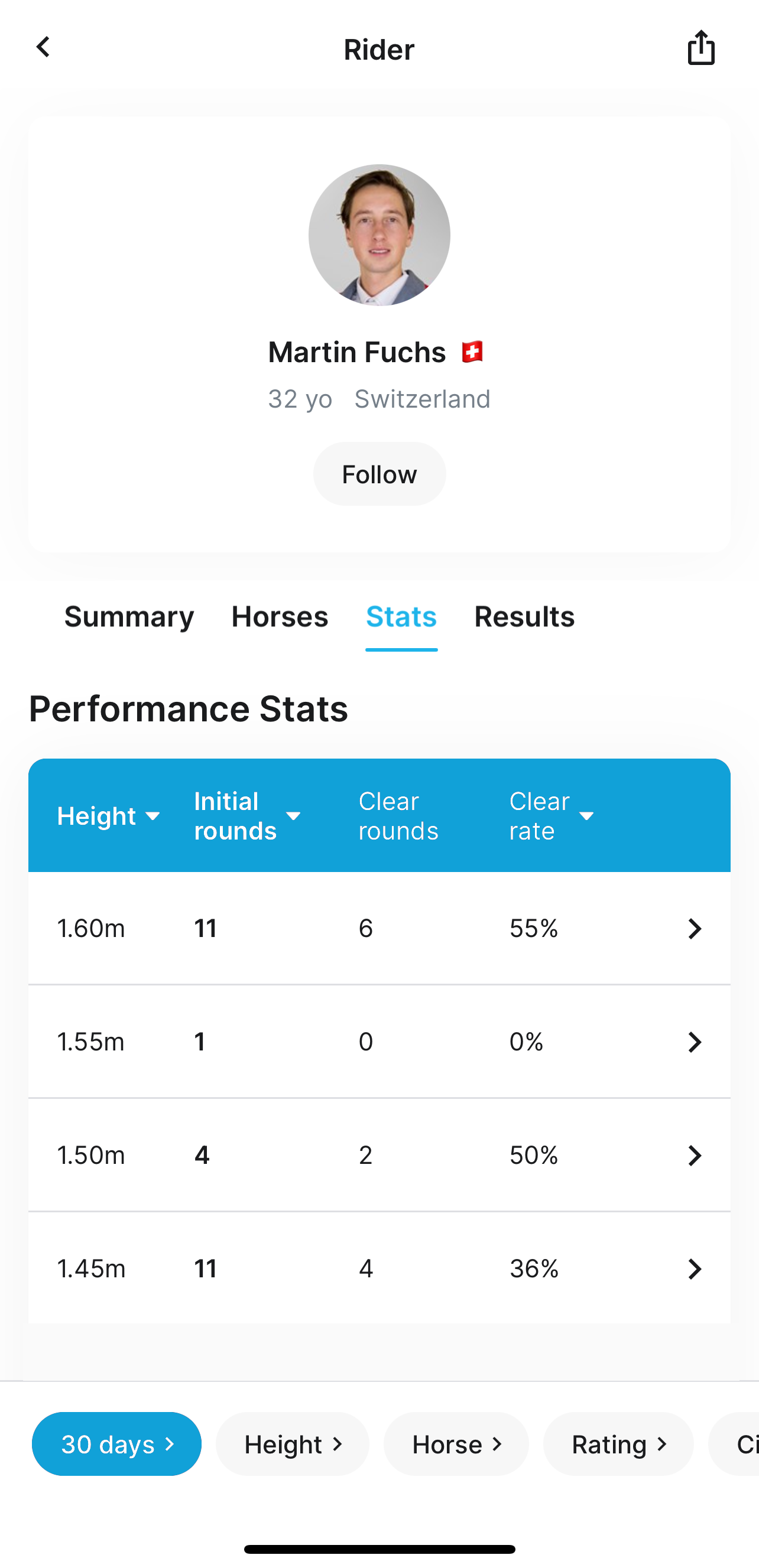Tap the share icon
Image resolution: width=759 pixels, height=1568 pixels.
coord(700,47)
